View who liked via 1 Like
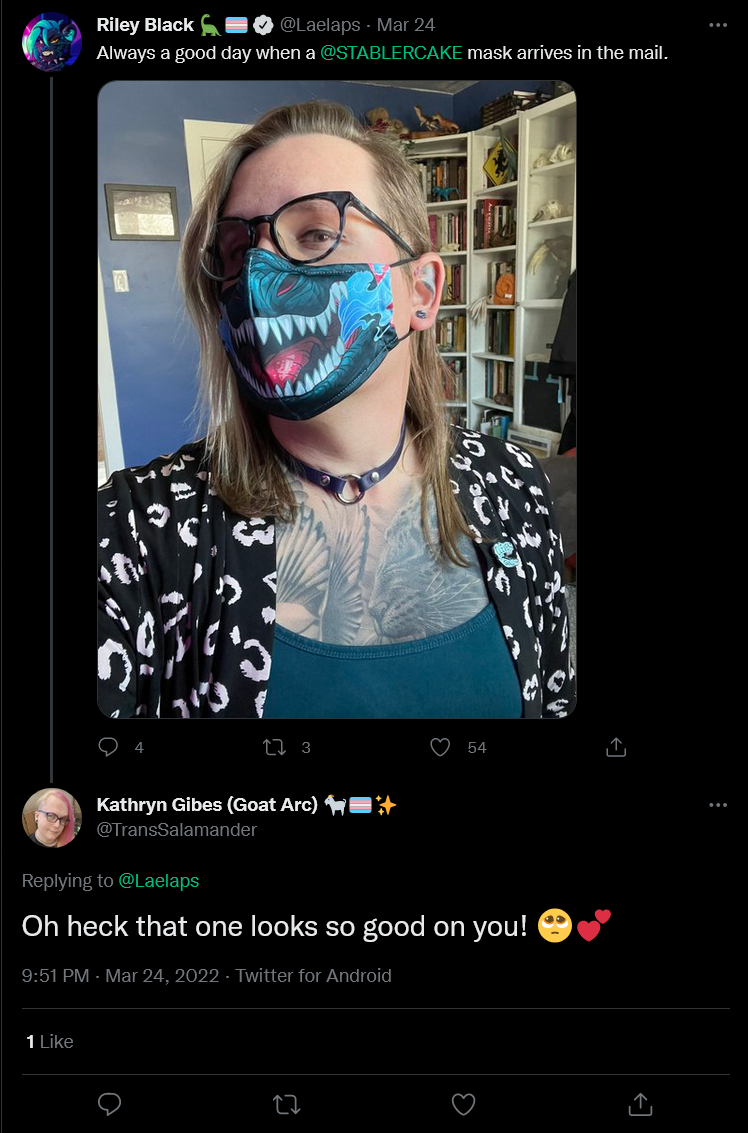The image size is (748, 1133). (x=50, y=1041)
